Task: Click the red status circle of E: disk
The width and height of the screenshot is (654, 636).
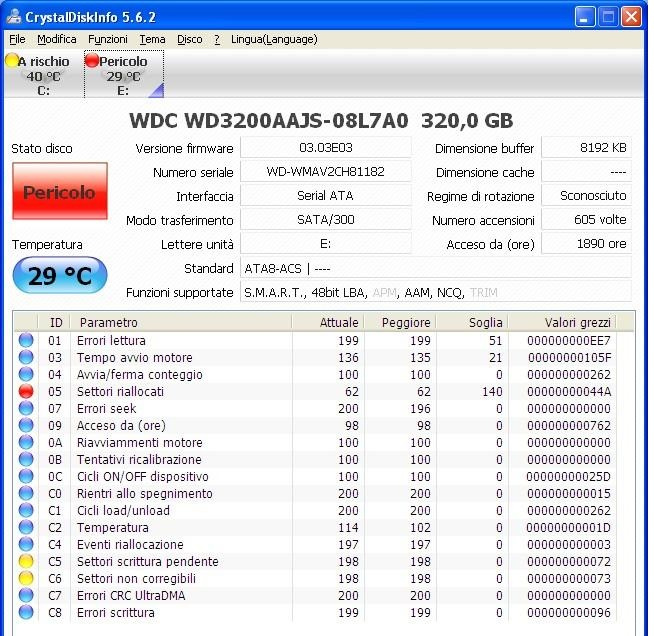Action: click(x=92, y=60)
